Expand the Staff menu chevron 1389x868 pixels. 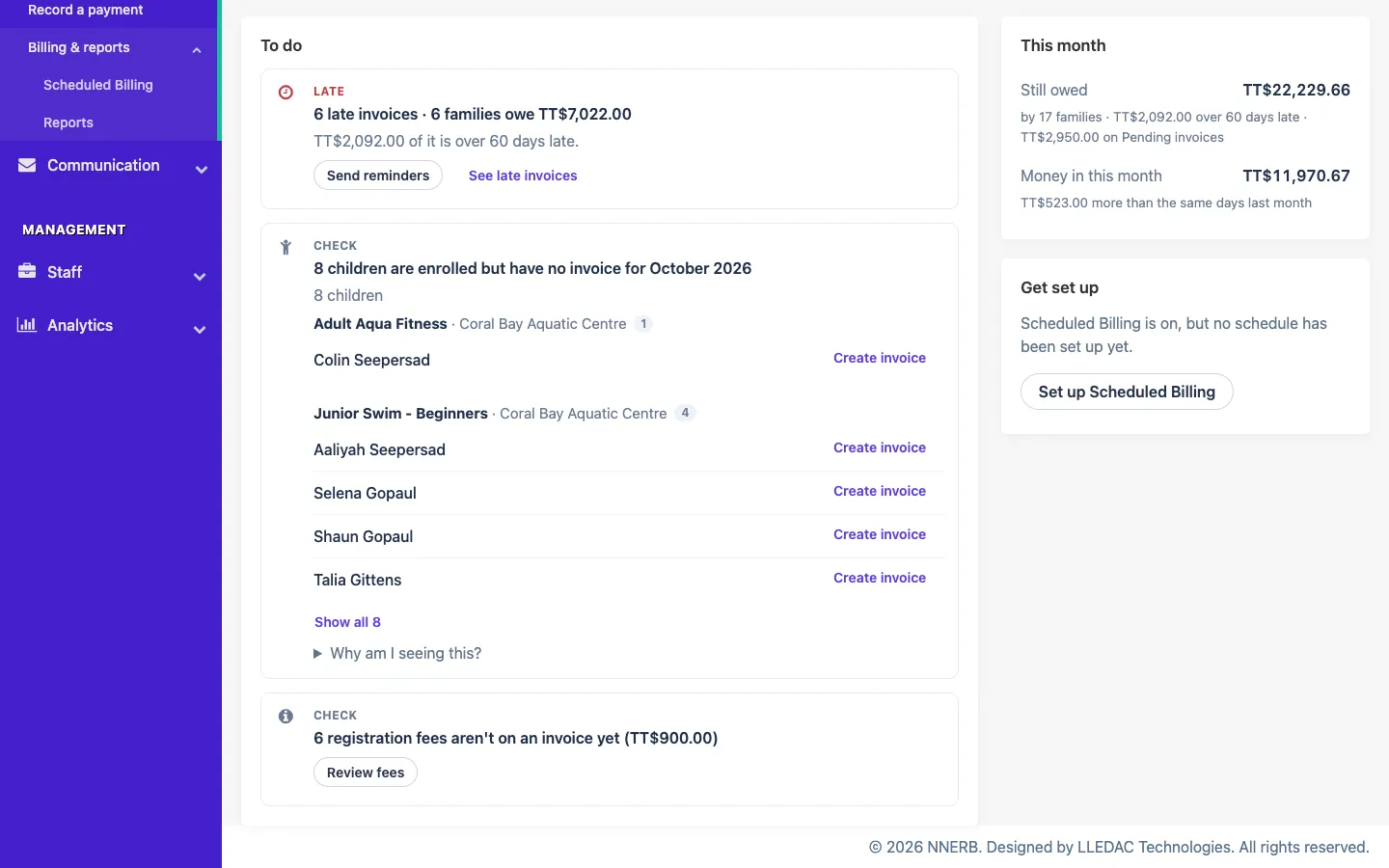(200, 277)
